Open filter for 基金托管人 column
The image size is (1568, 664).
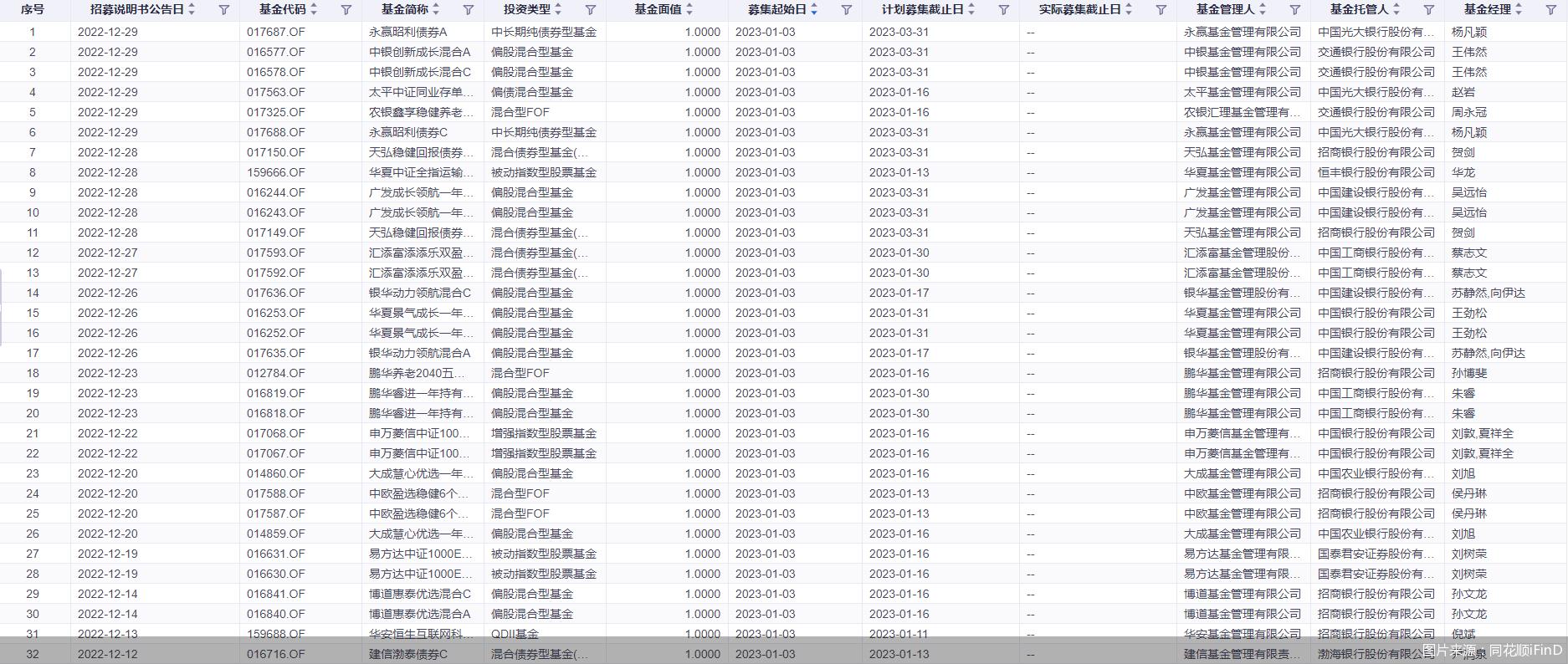click(x=1428, y=10)
